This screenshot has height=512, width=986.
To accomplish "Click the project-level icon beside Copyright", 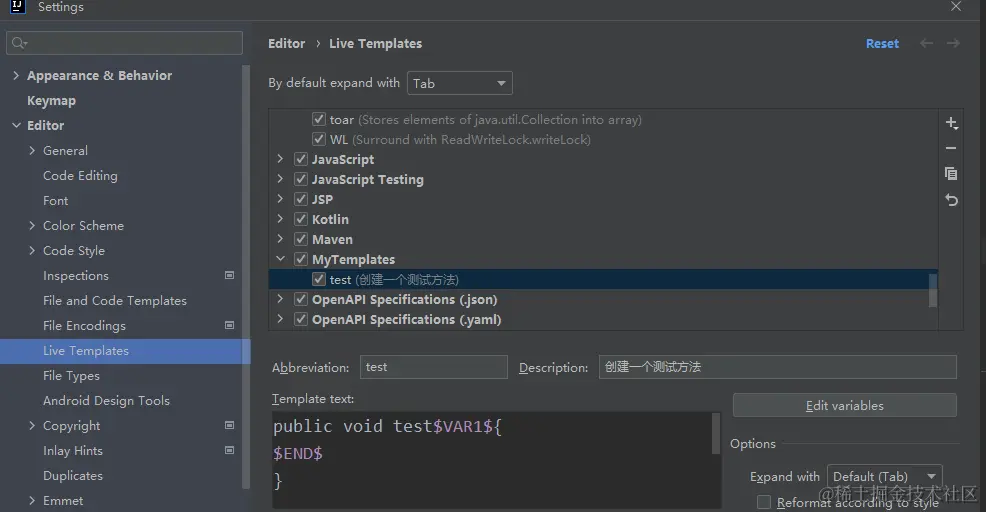I will click(x=230, y=425).
